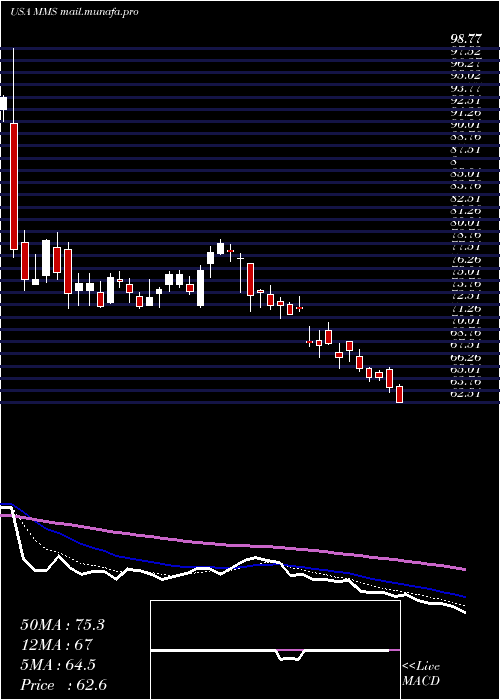This screenshot has height=700, width=500.
Task: Click the first white candlestick at far left
Action: [4, 104]
